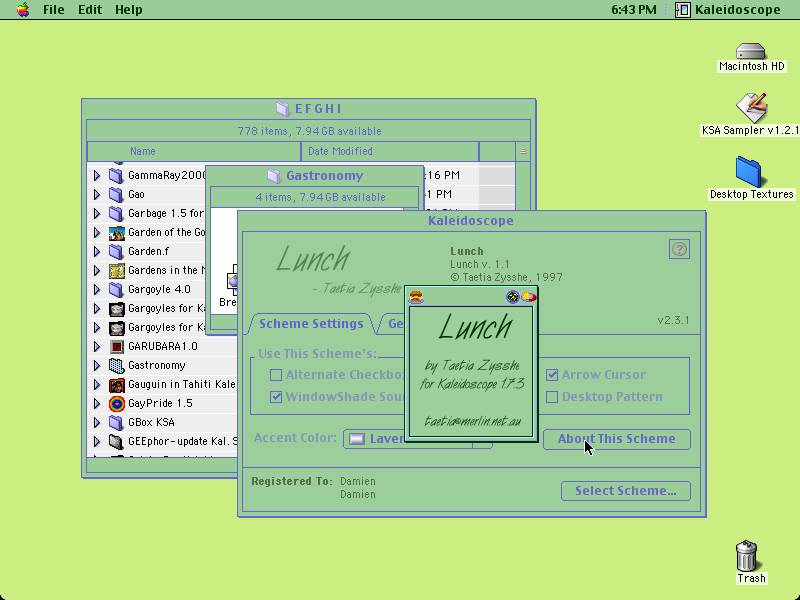Enable the Desktop Pattern checkbox
The height and width of the screenshot is (600, 800).
552,396
